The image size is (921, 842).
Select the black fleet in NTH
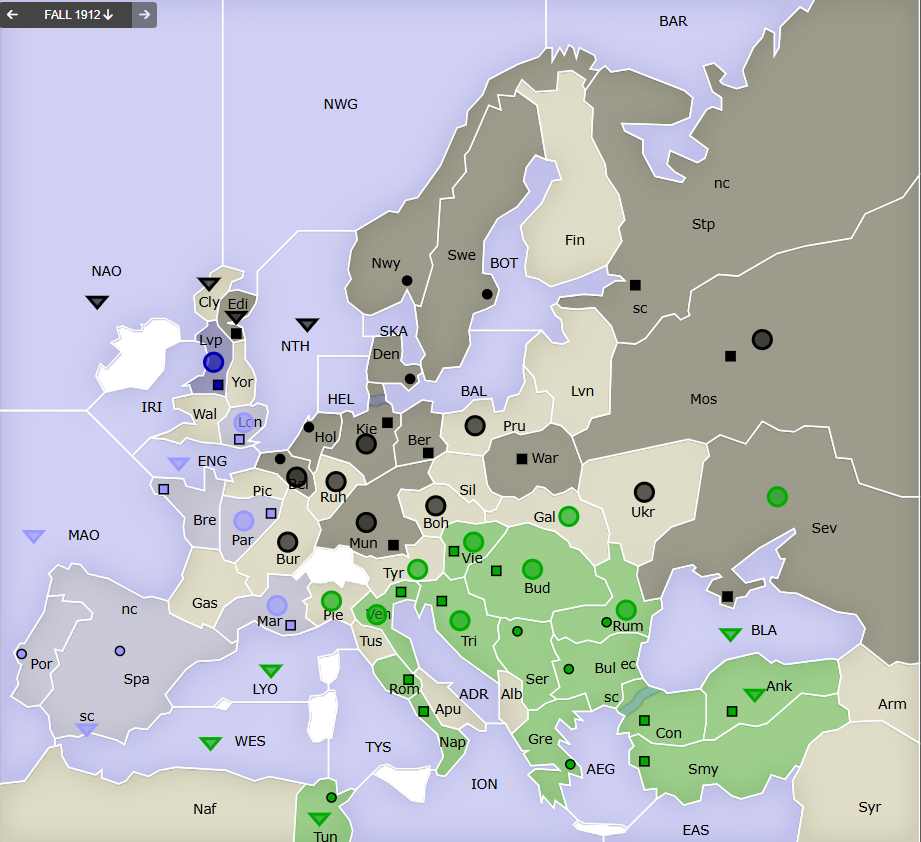click(x=307, y=325)
